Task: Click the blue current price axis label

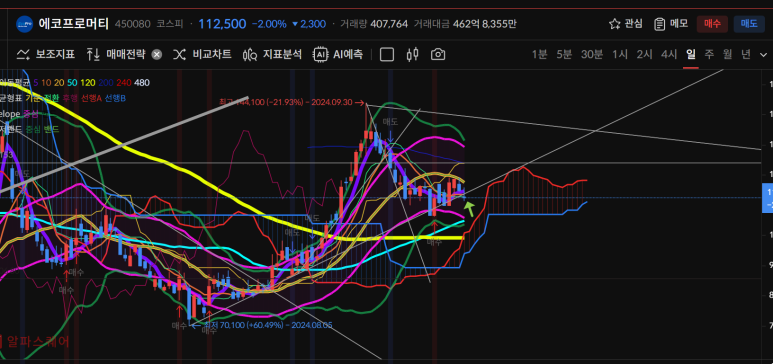Action: [767, 198]
